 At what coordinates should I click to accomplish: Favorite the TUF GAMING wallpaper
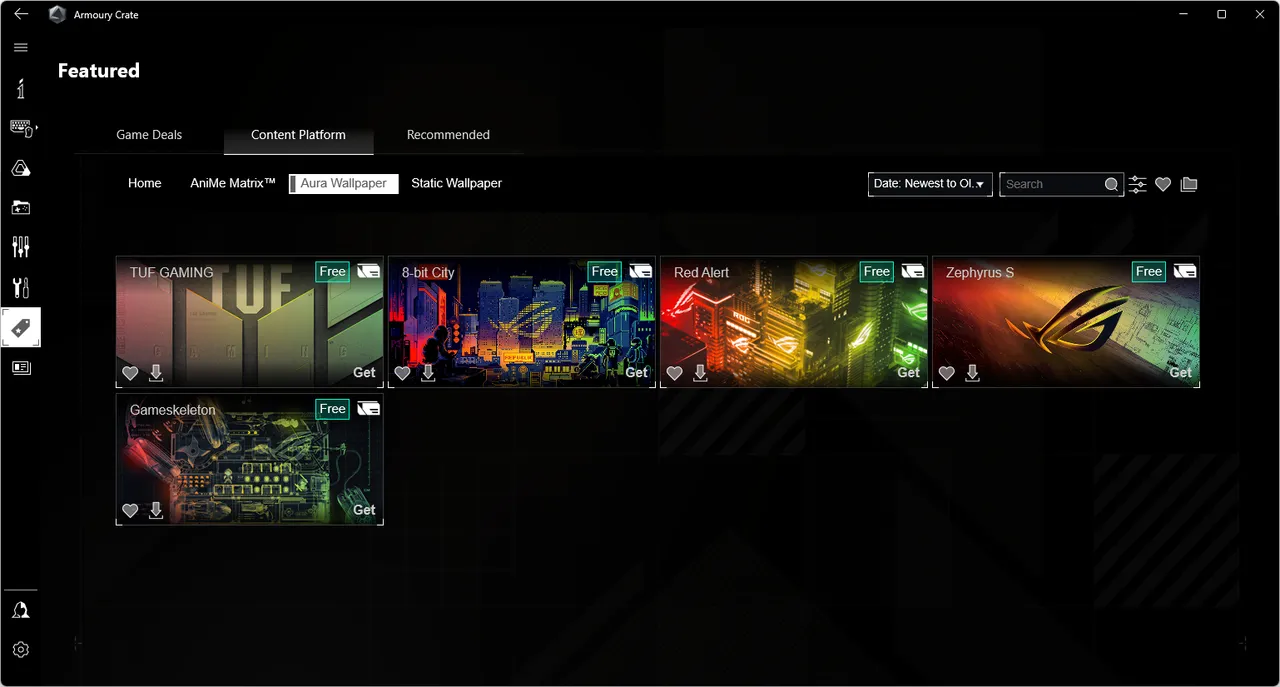point(130,373)
